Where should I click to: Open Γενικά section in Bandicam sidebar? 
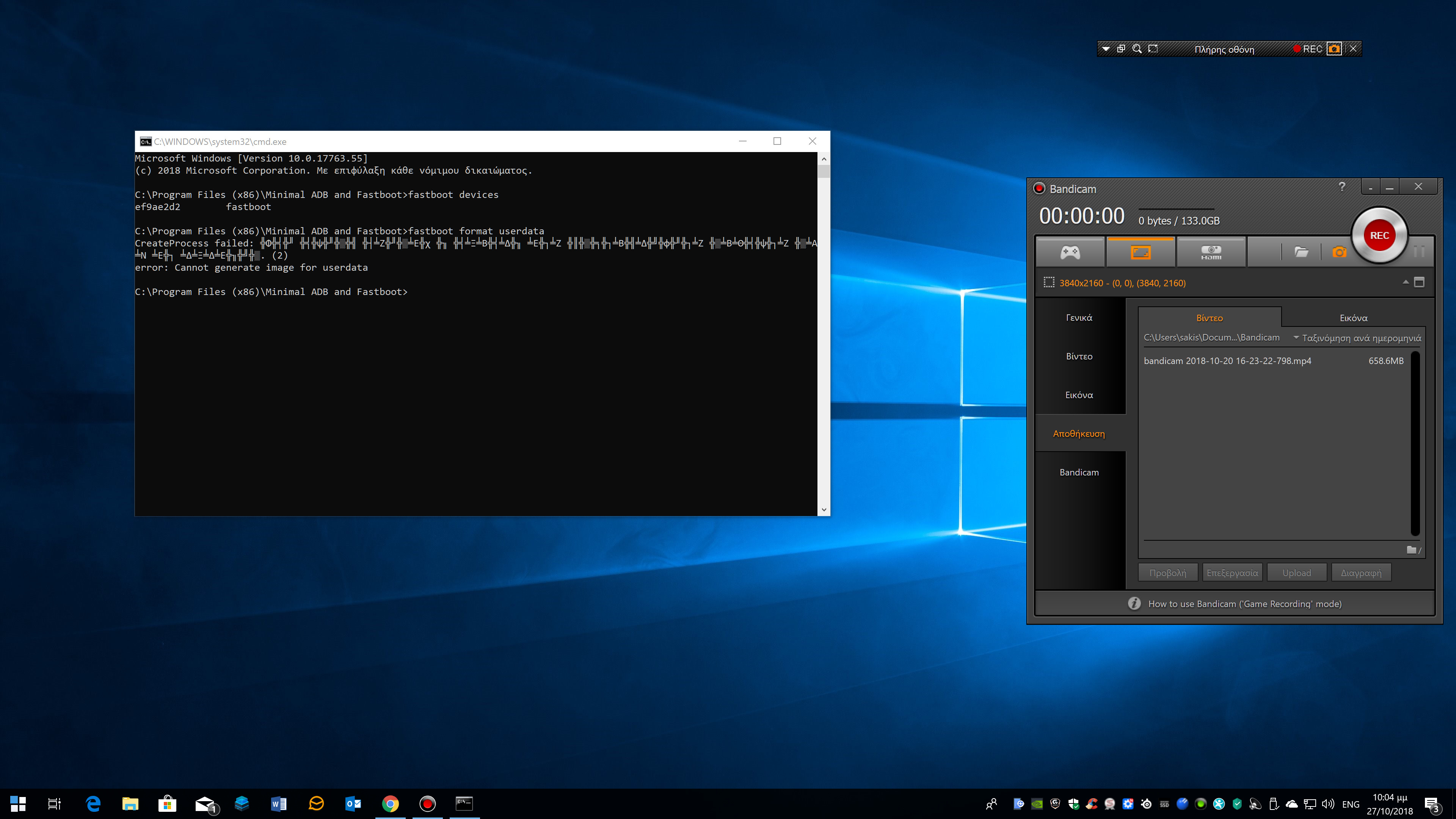point(1079,318)
